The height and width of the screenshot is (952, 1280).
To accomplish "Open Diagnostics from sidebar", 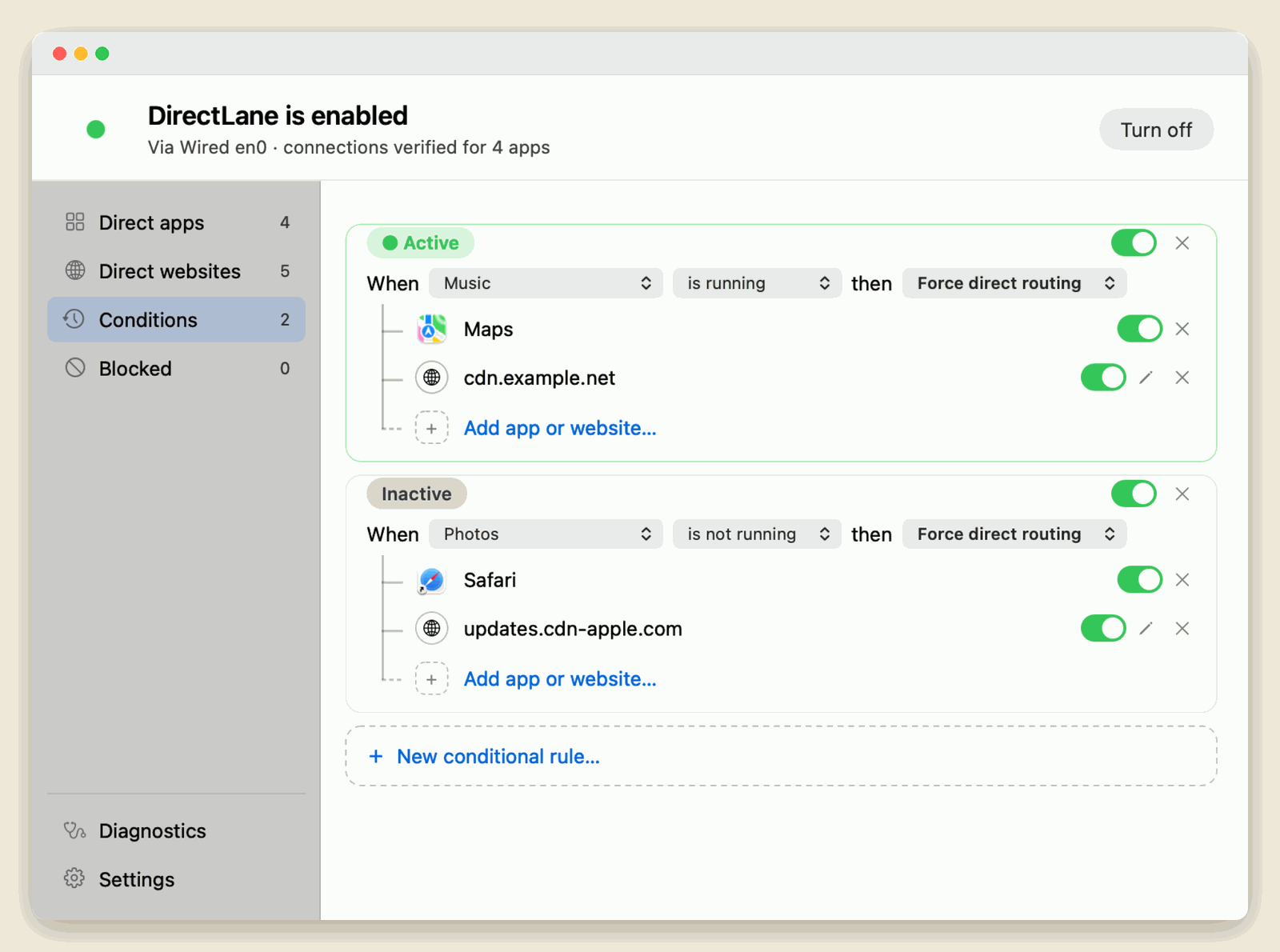I will pyautogui.click(x=176, y=831).
